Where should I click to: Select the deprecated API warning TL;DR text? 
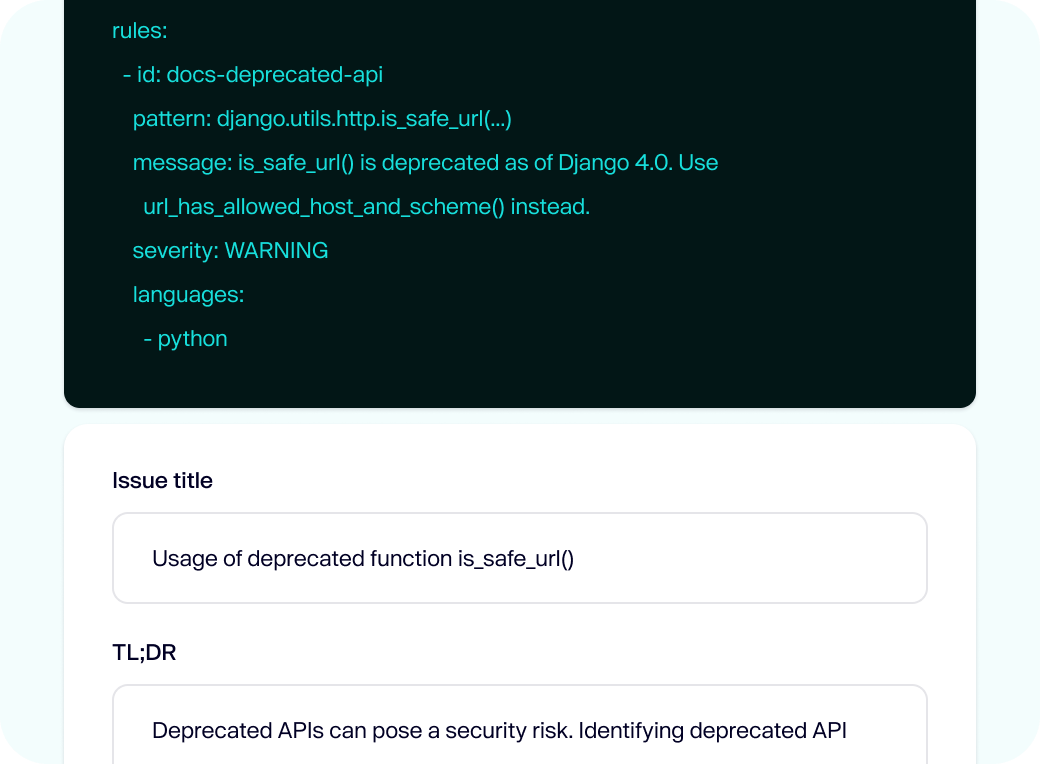click(x=498, y=730)
